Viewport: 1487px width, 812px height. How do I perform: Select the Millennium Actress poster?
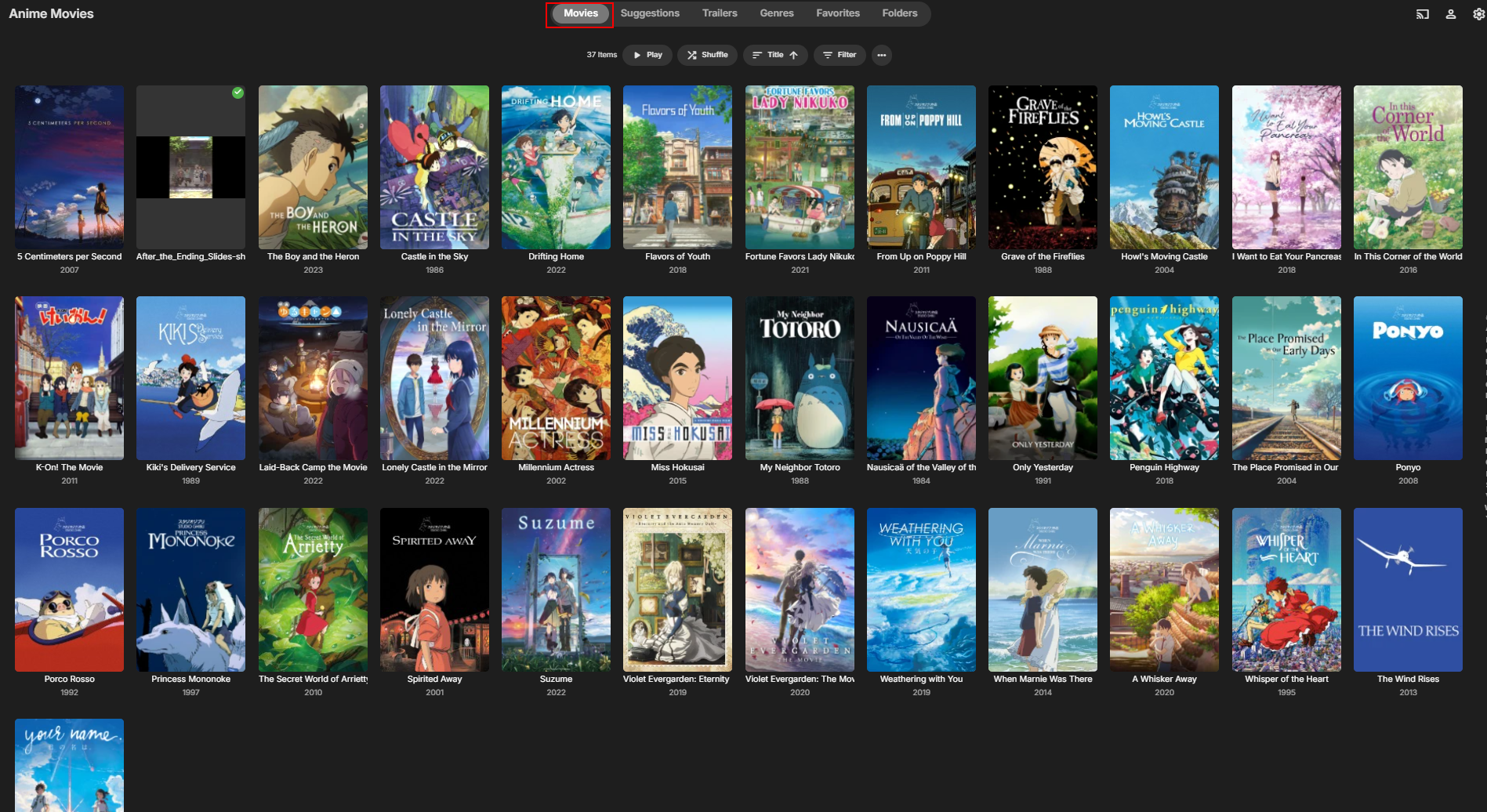(556, 378)
